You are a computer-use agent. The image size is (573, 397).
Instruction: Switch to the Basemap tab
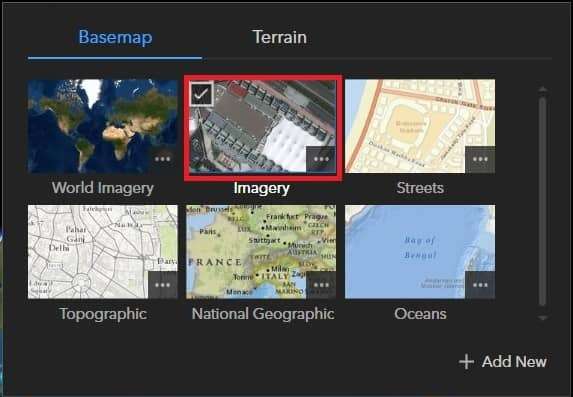point(115,37)
